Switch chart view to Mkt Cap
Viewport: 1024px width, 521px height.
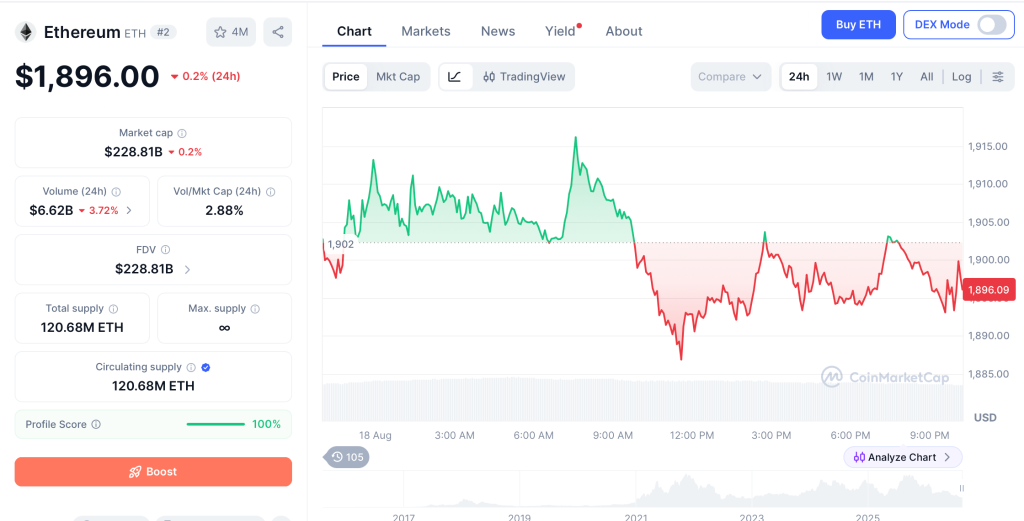(398, 76)
